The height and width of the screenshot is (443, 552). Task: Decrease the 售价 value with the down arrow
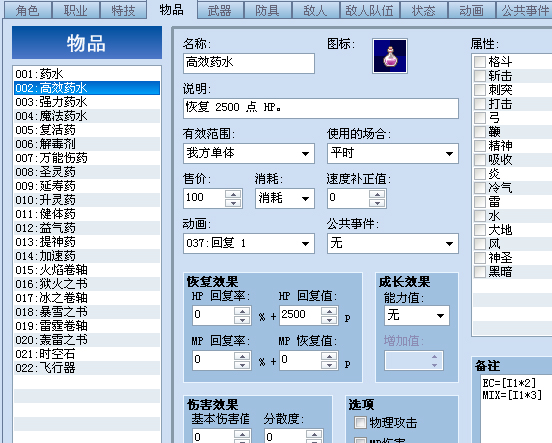[x=233, y=203]
